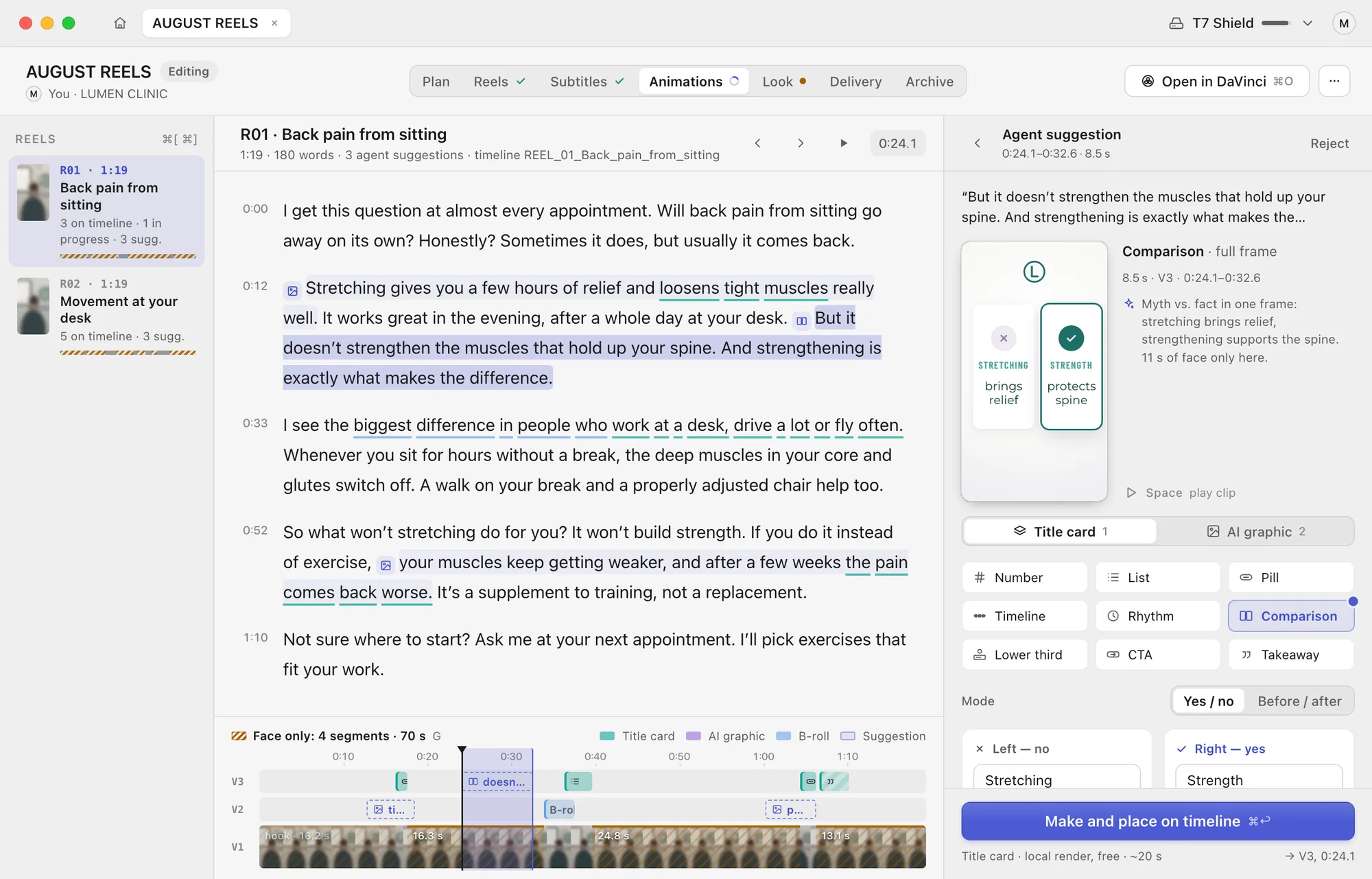Viewport: 1372px width, 879px height.
Task: Set mode to Yes / no
Action: click(x=1208, y=701)
